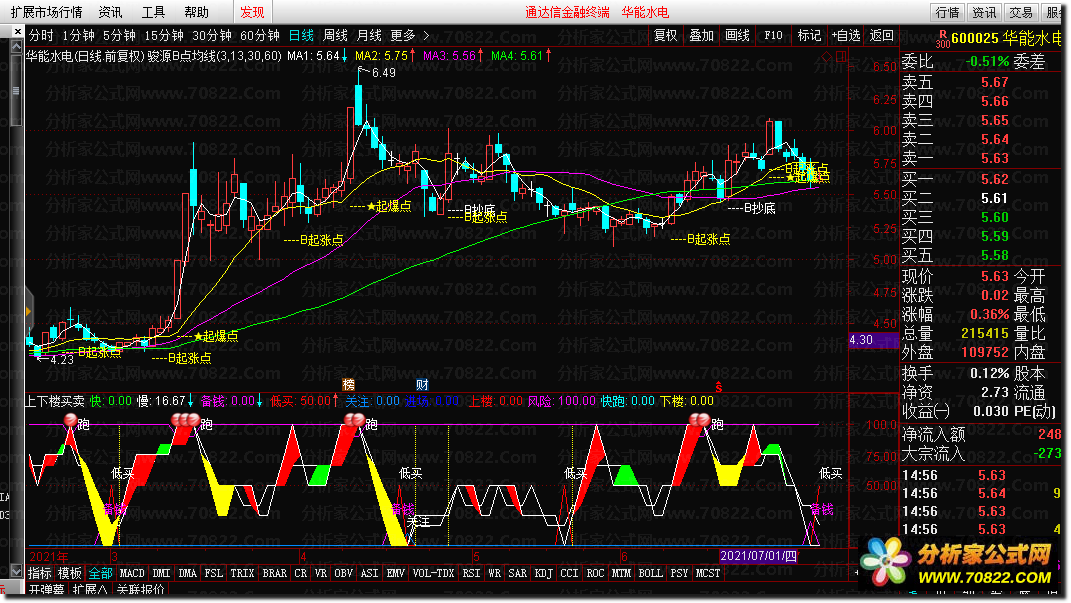
Task: Switch indicator to EMV
Action: point(395,573)
